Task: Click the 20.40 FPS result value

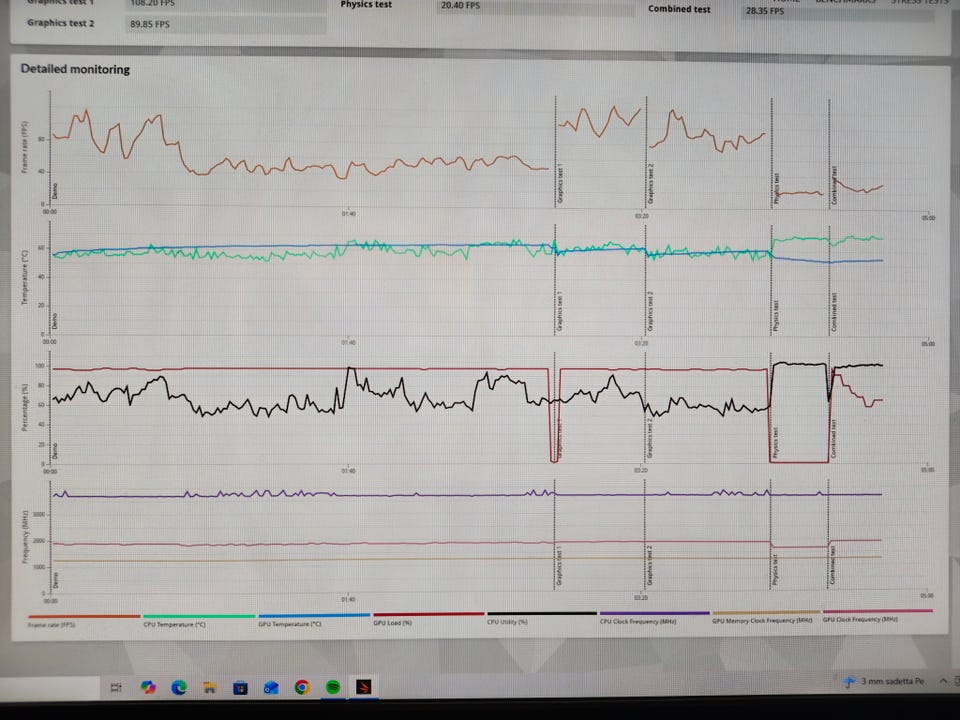Action: coord(460,6)
